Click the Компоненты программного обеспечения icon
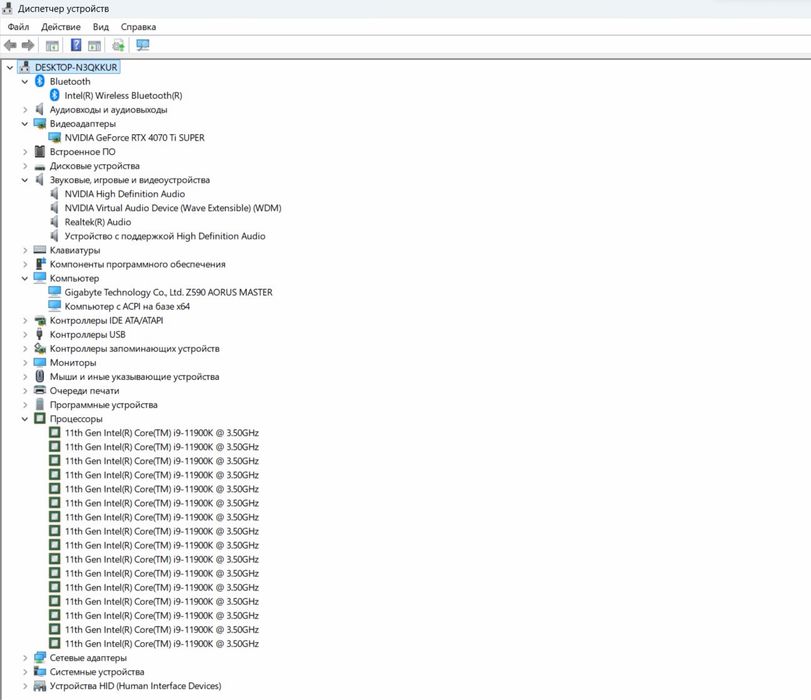The image size is (811, 700). click(x=40, y=264)
